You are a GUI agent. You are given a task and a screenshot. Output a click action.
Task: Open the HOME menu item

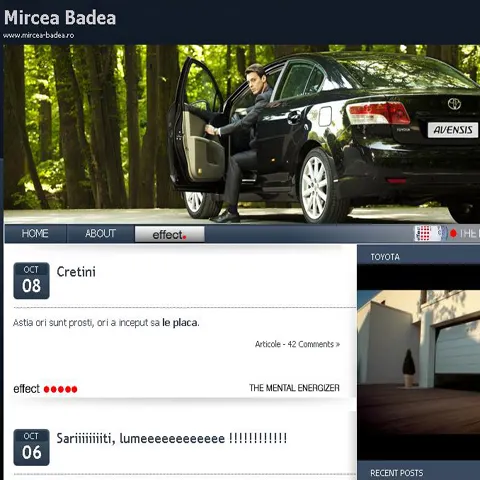[x=35, y=233]
